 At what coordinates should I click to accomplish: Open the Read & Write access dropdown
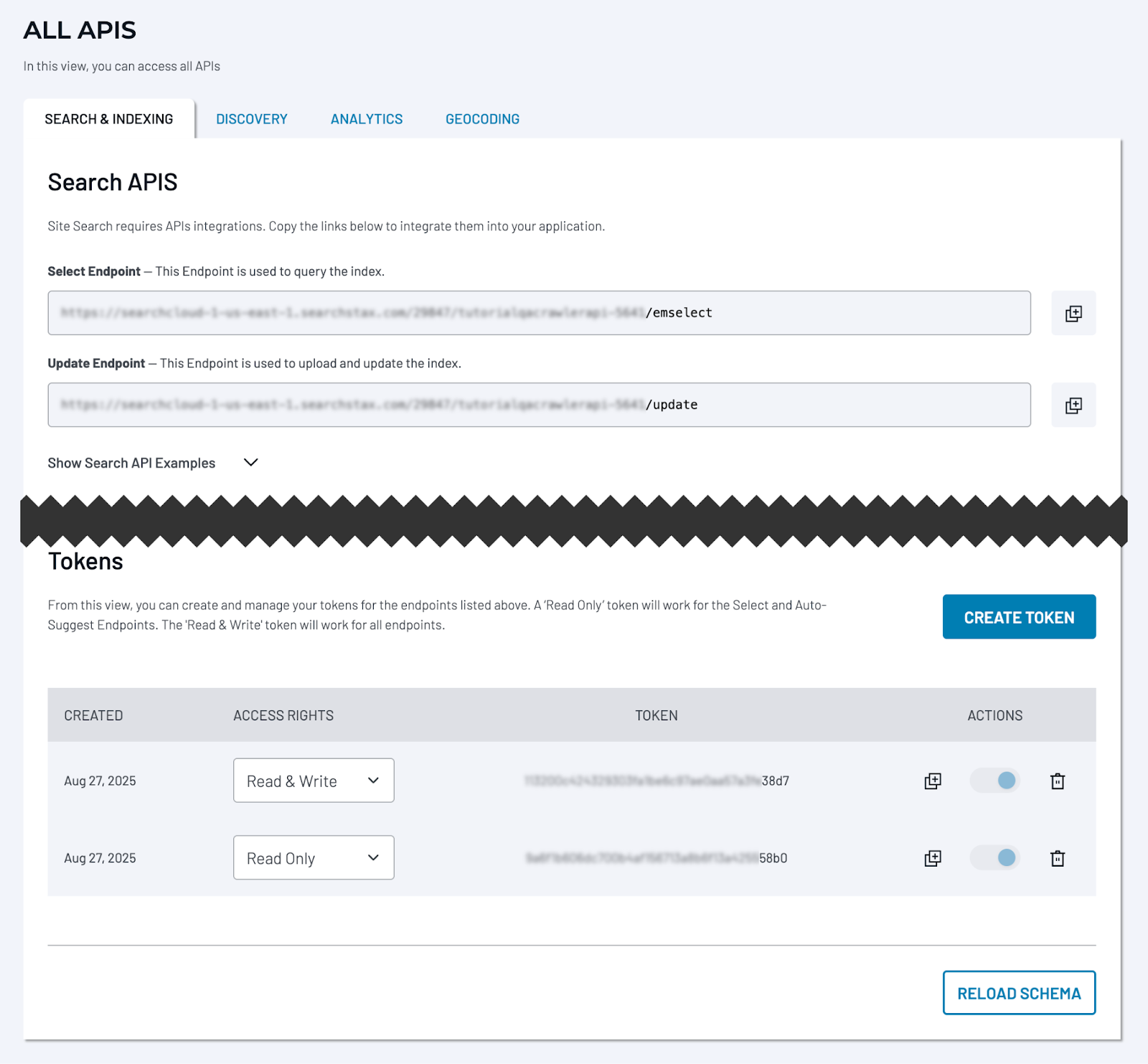tap(314, 781)
